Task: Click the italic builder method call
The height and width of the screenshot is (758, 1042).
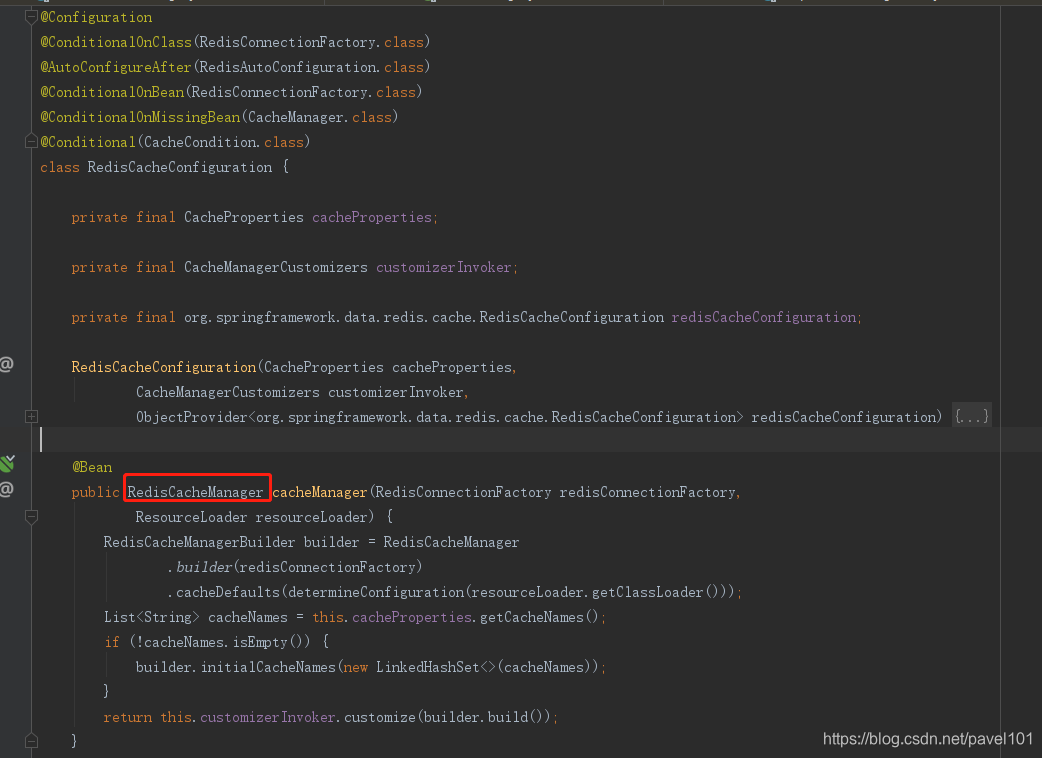Action: tap(204, 567)
